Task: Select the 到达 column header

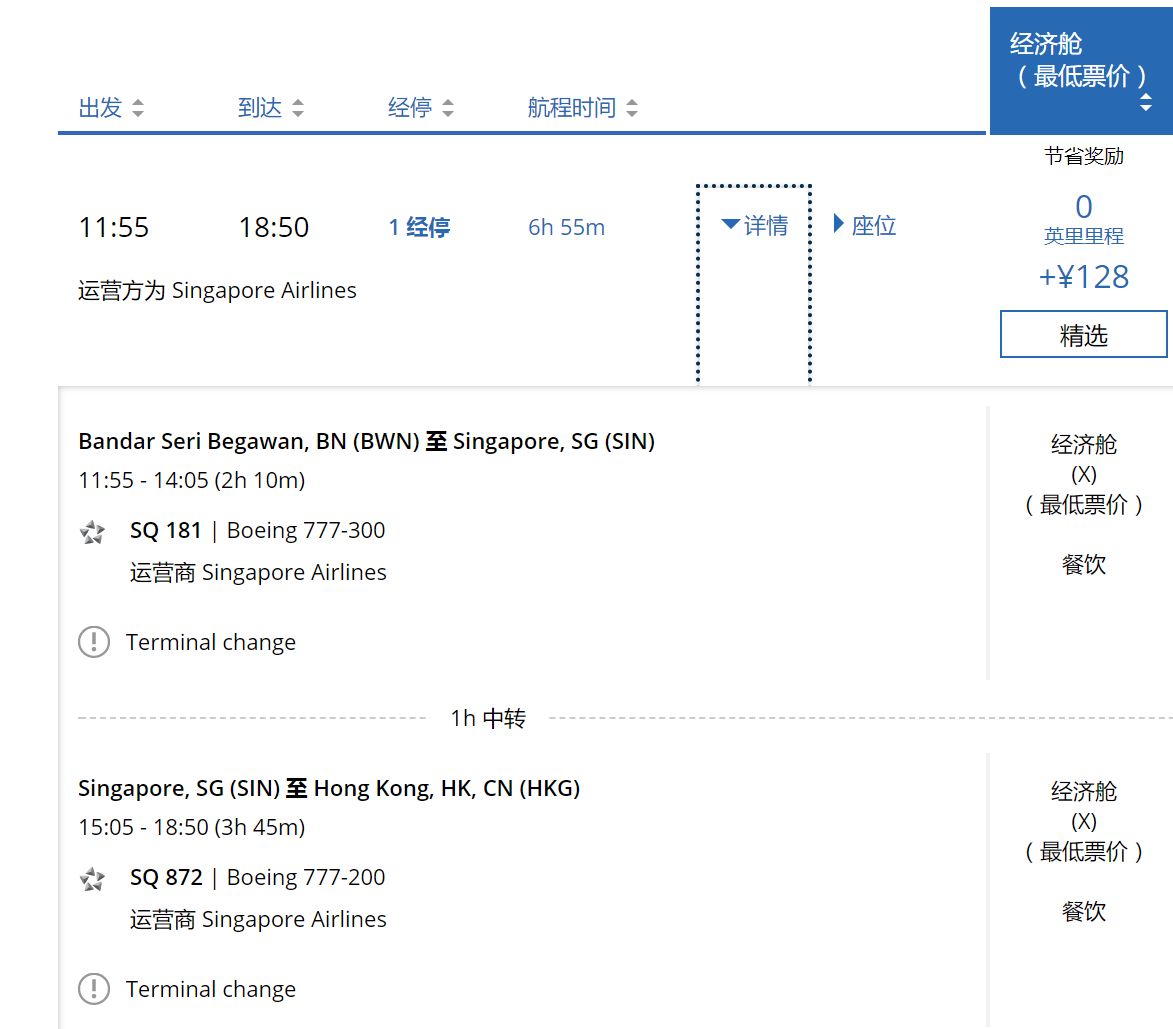Action: 260,108
